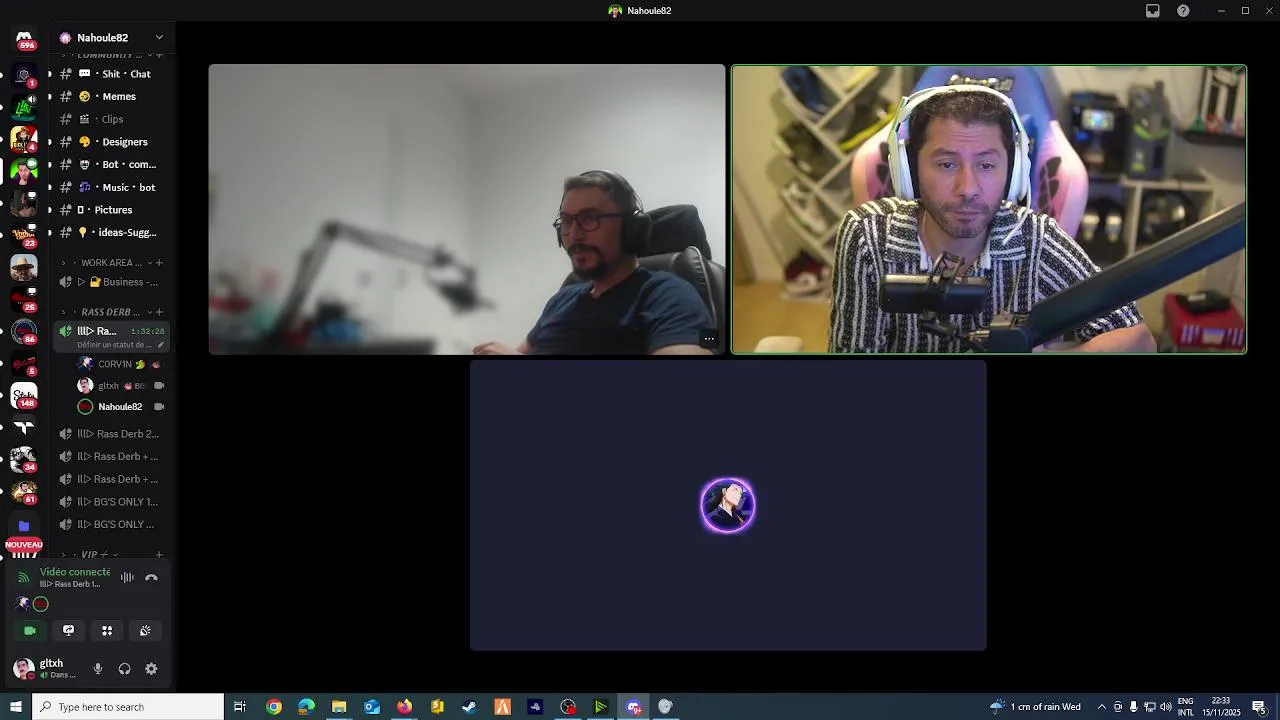Join the Business voice channel
This screenshot has width=1280, height=720.
pyautogui.click(x=112, y=282)
